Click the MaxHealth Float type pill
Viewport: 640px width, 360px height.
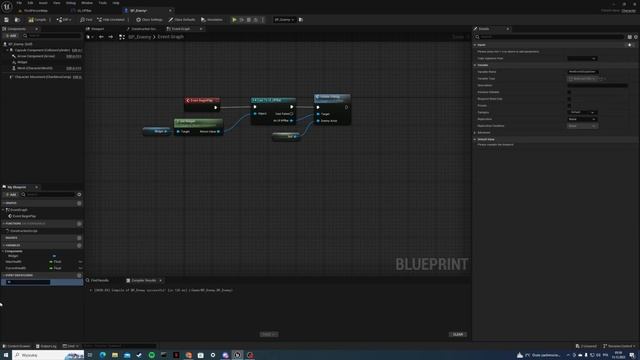click(55, 262)
